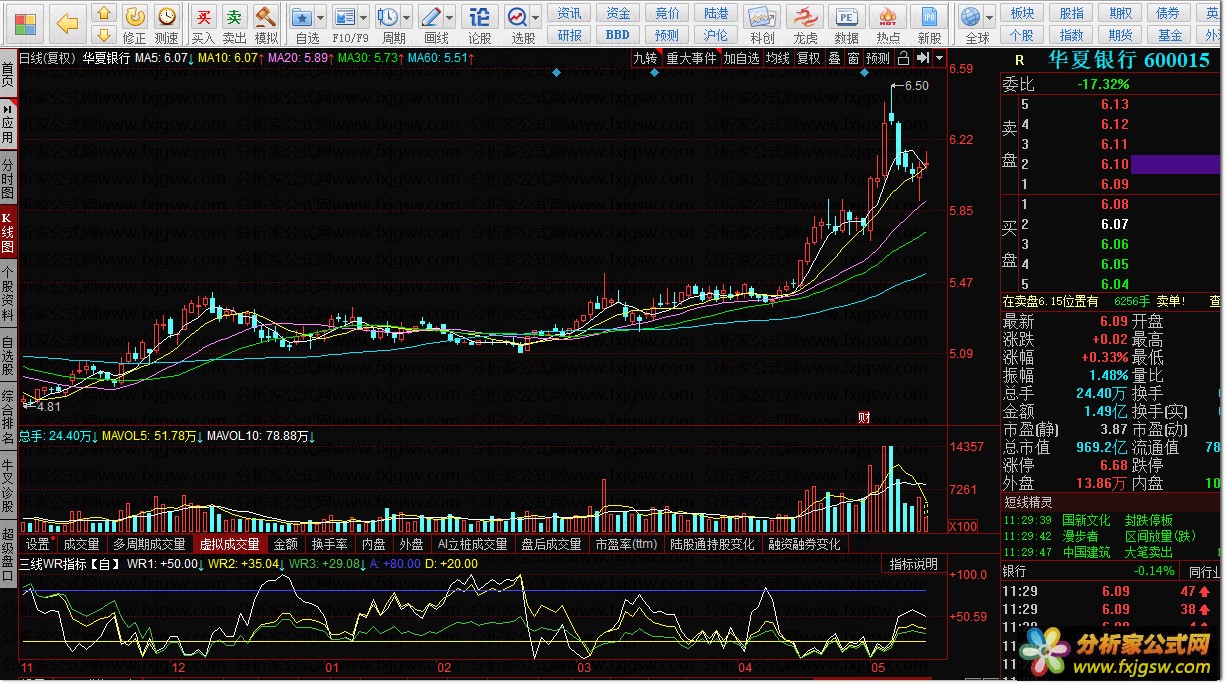This screenshot has width=1227, height=684.
Task: Click the BBD button
Action: pyautogui.click(x=618, y=35)
